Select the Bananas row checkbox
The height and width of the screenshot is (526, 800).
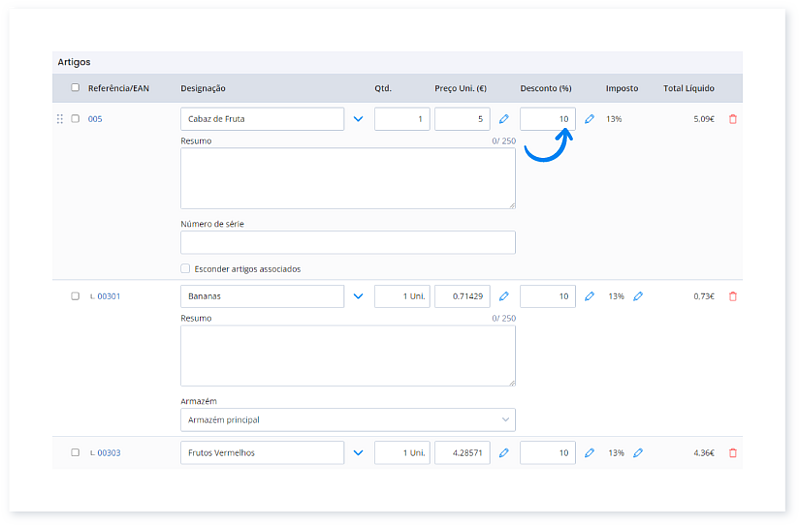pos(75,297)
